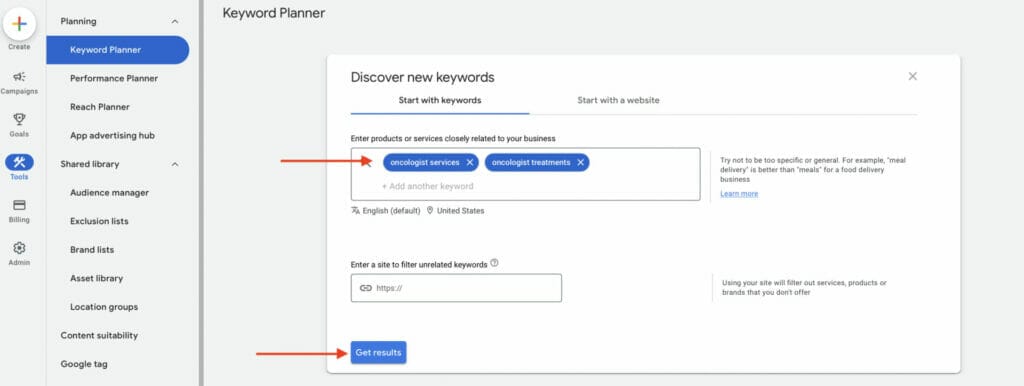Viewport: 1024px width, 386px height.
Task: Change the United States location setting
Action: [x=455, y=211]
